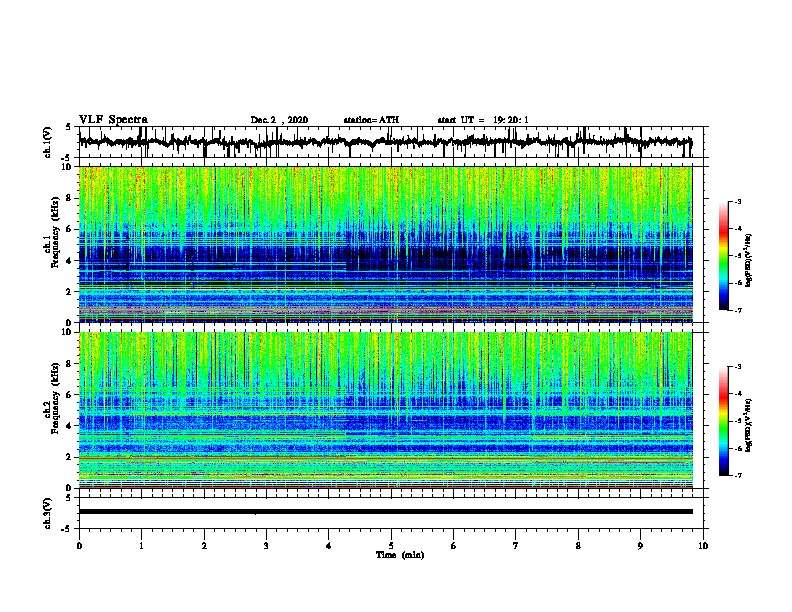Click the "VLF Spectra" plot title

click(x=113, y=120)
